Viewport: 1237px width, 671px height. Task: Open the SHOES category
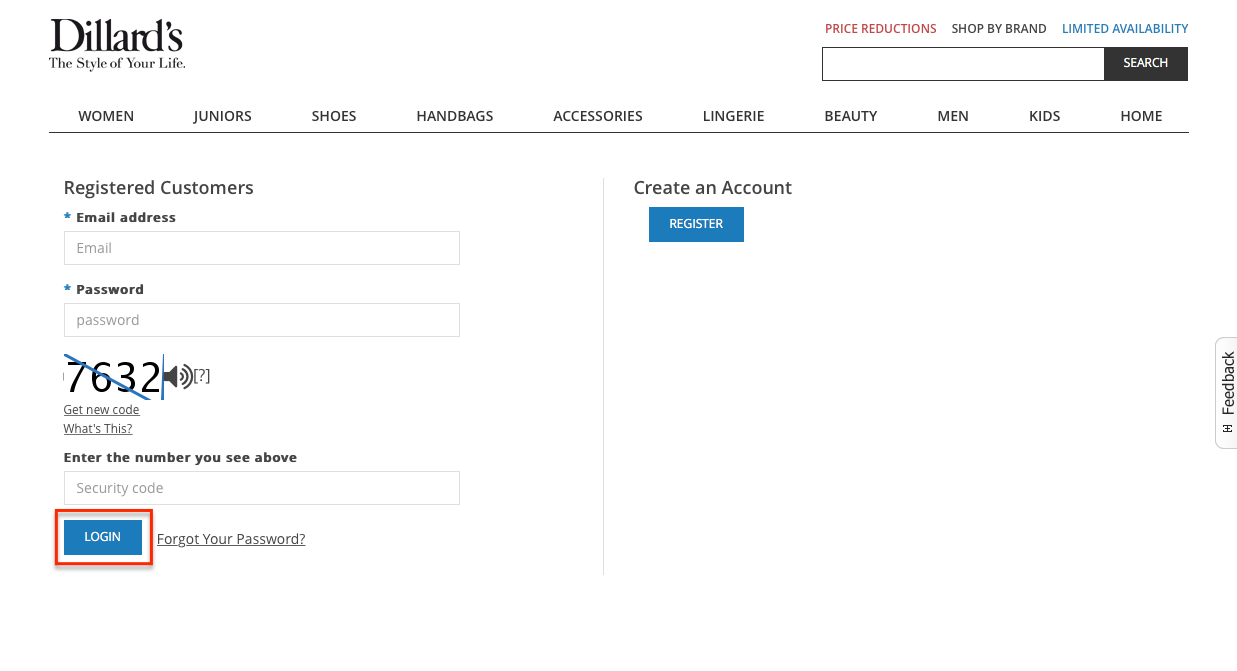334,115
